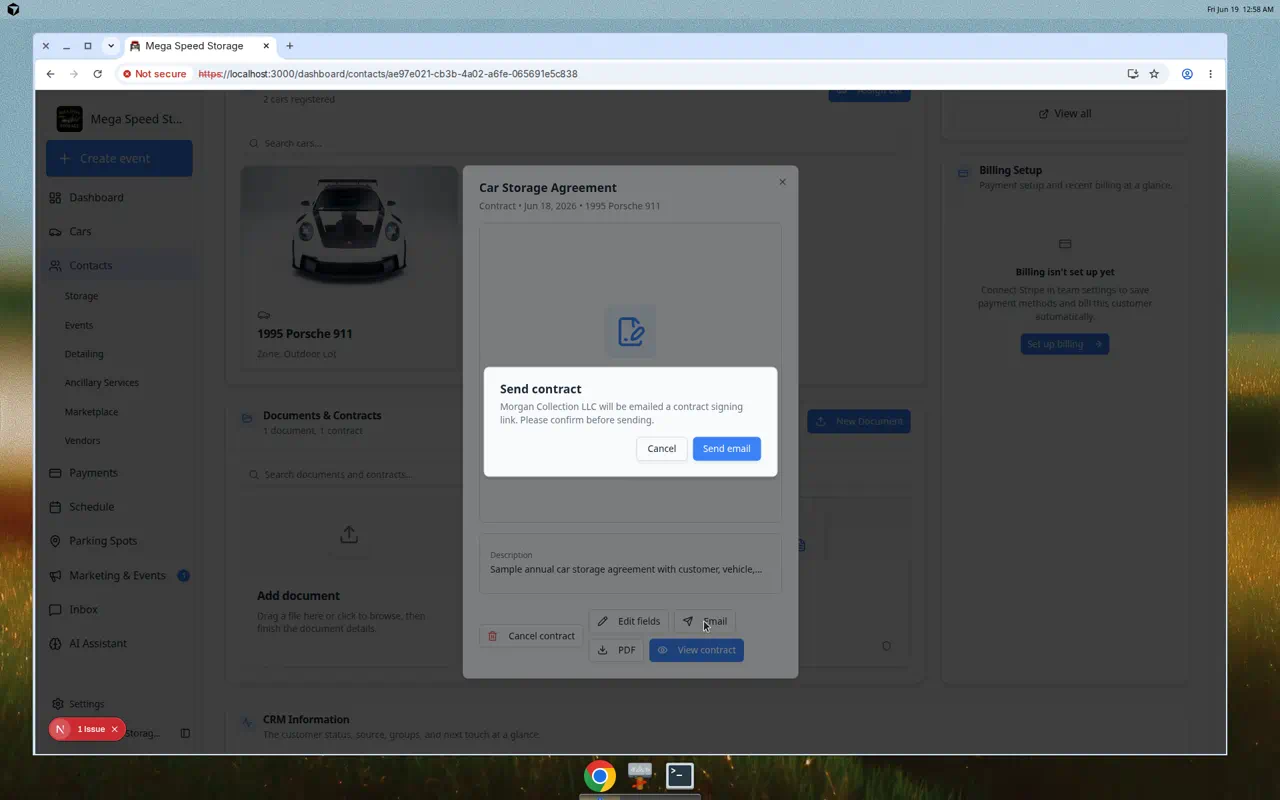Open the 1 Issue badge

pyautogui.click(x=91, y=729)
